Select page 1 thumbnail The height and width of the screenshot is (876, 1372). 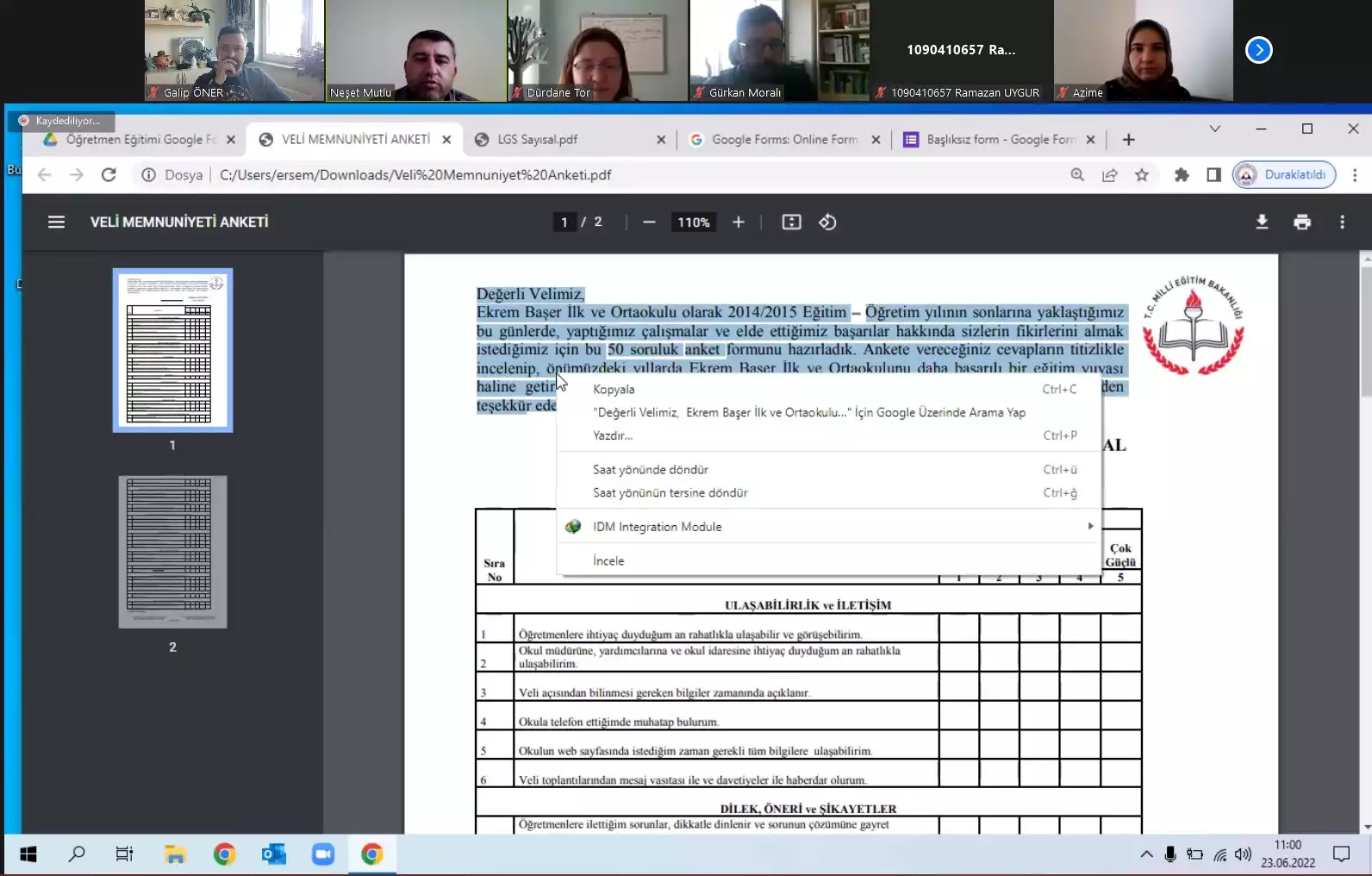pyautogui.click(x=172, y=350)
